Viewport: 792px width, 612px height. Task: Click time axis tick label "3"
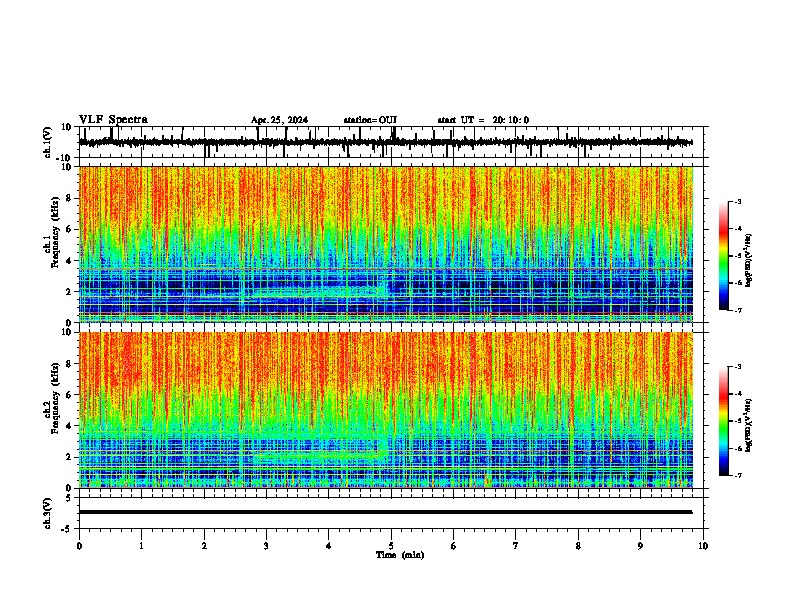click(267, 546)
